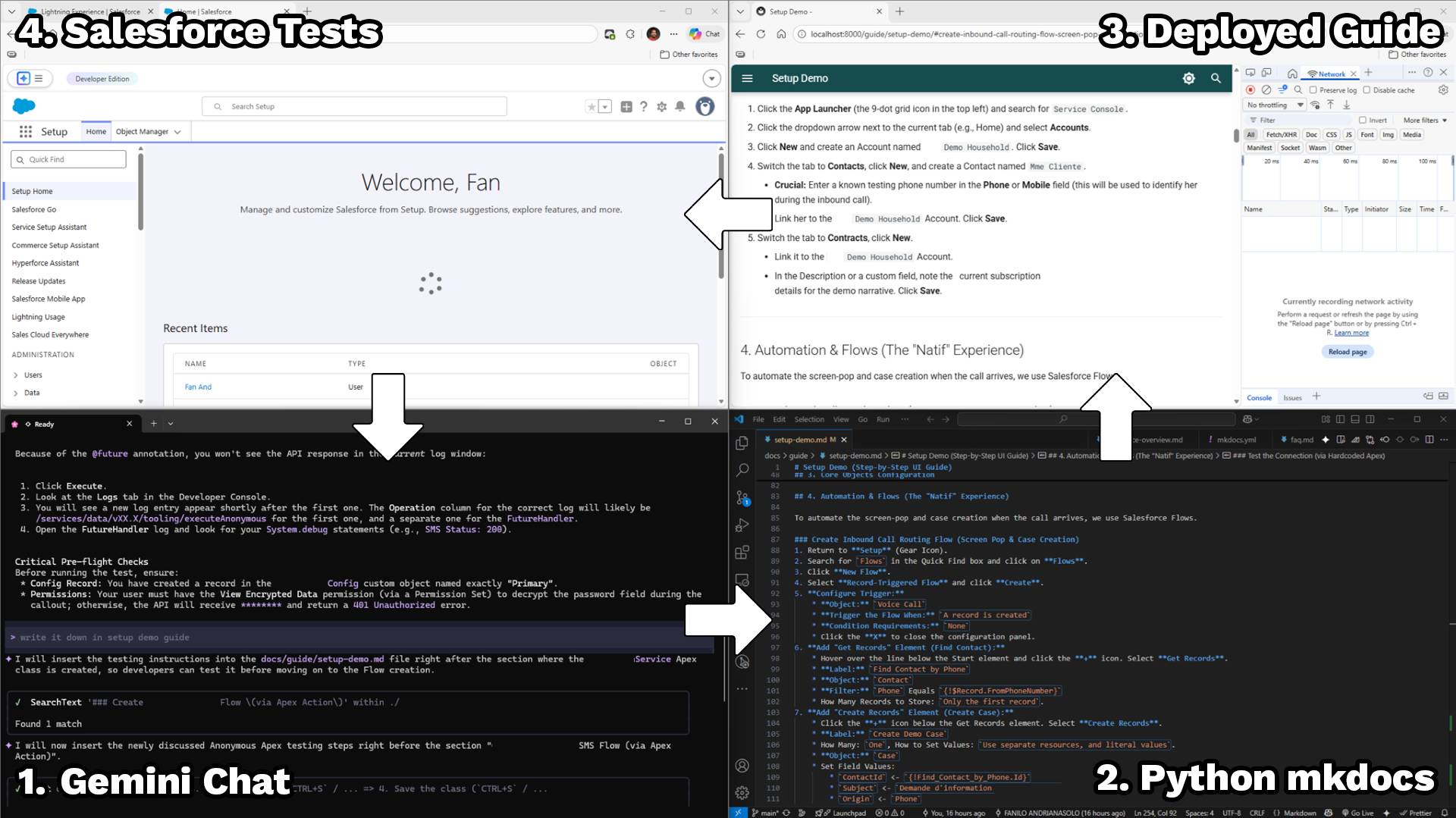Clear the network log in DevTools
1456x818 pixels.
(x=1266, y=89)
